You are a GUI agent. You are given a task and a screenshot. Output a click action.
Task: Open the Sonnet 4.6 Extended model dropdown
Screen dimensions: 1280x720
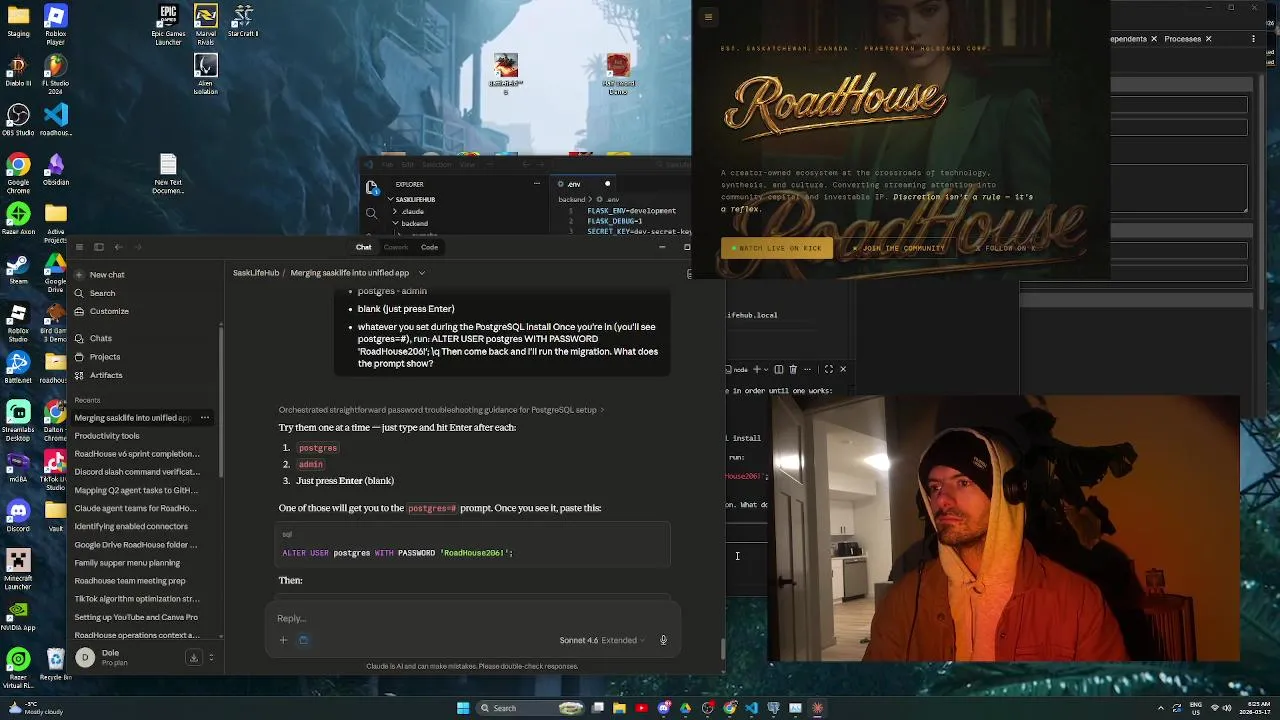point(602,640)
